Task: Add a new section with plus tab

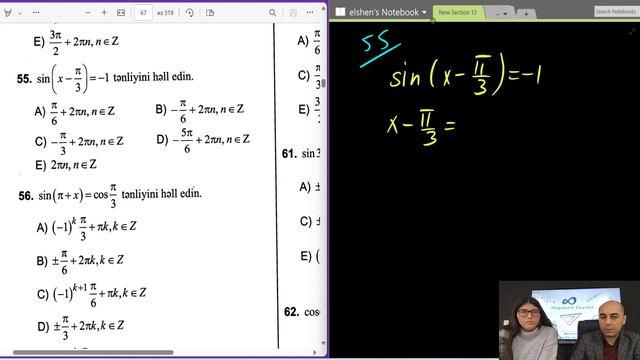Action: pyautogui.click(x=526, y=14)
